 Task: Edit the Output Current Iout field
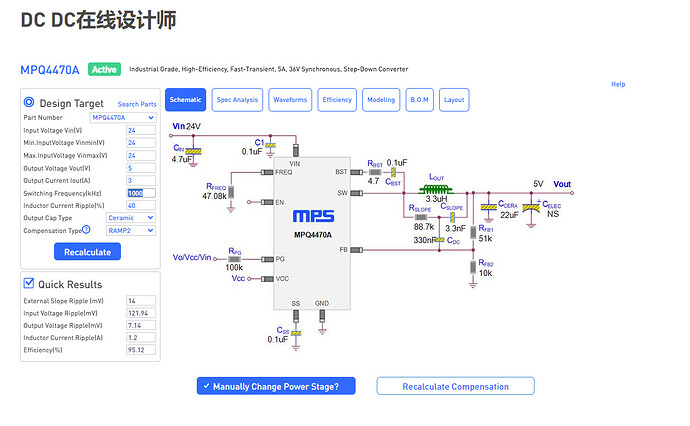tap(141, 180)
